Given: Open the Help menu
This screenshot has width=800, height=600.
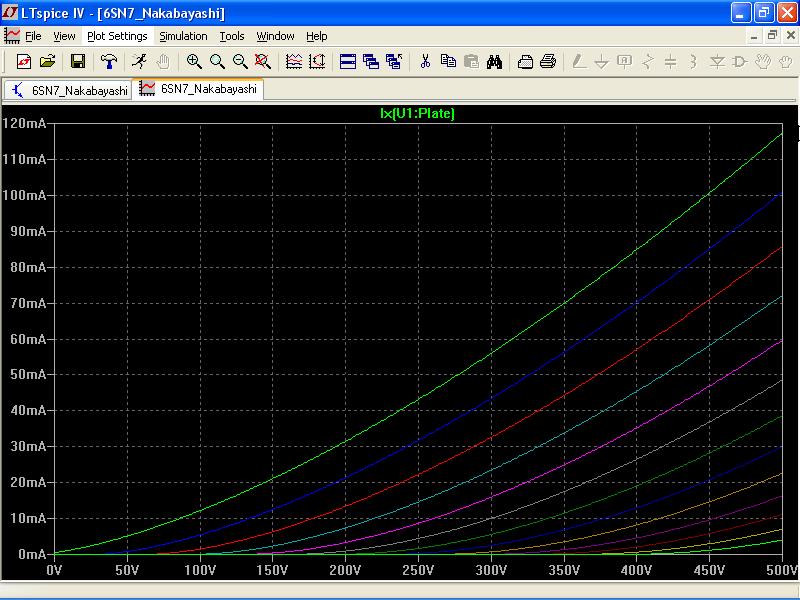Looking at the screenshot, I should pos(317,36).
